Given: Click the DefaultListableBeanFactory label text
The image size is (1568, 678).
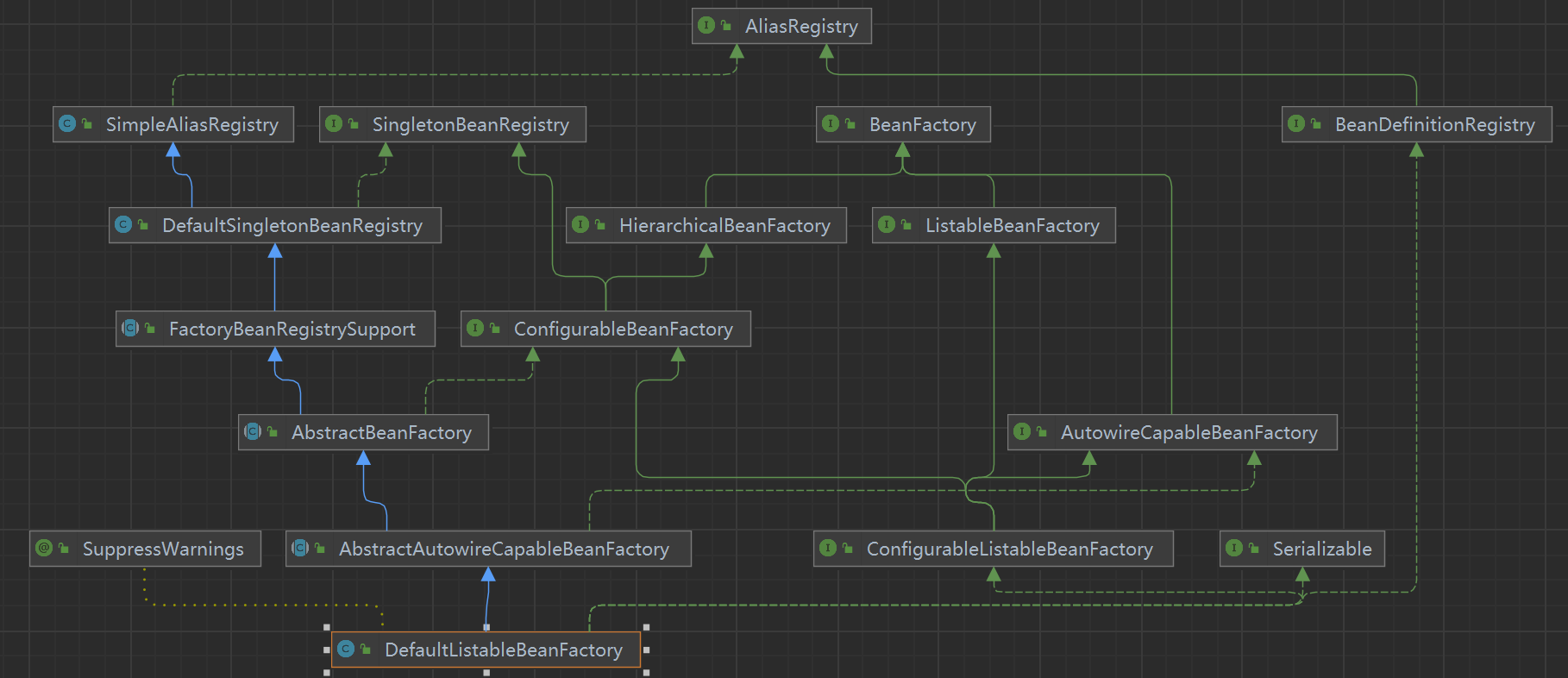Looking at the screenshot, I should [503, 650].
